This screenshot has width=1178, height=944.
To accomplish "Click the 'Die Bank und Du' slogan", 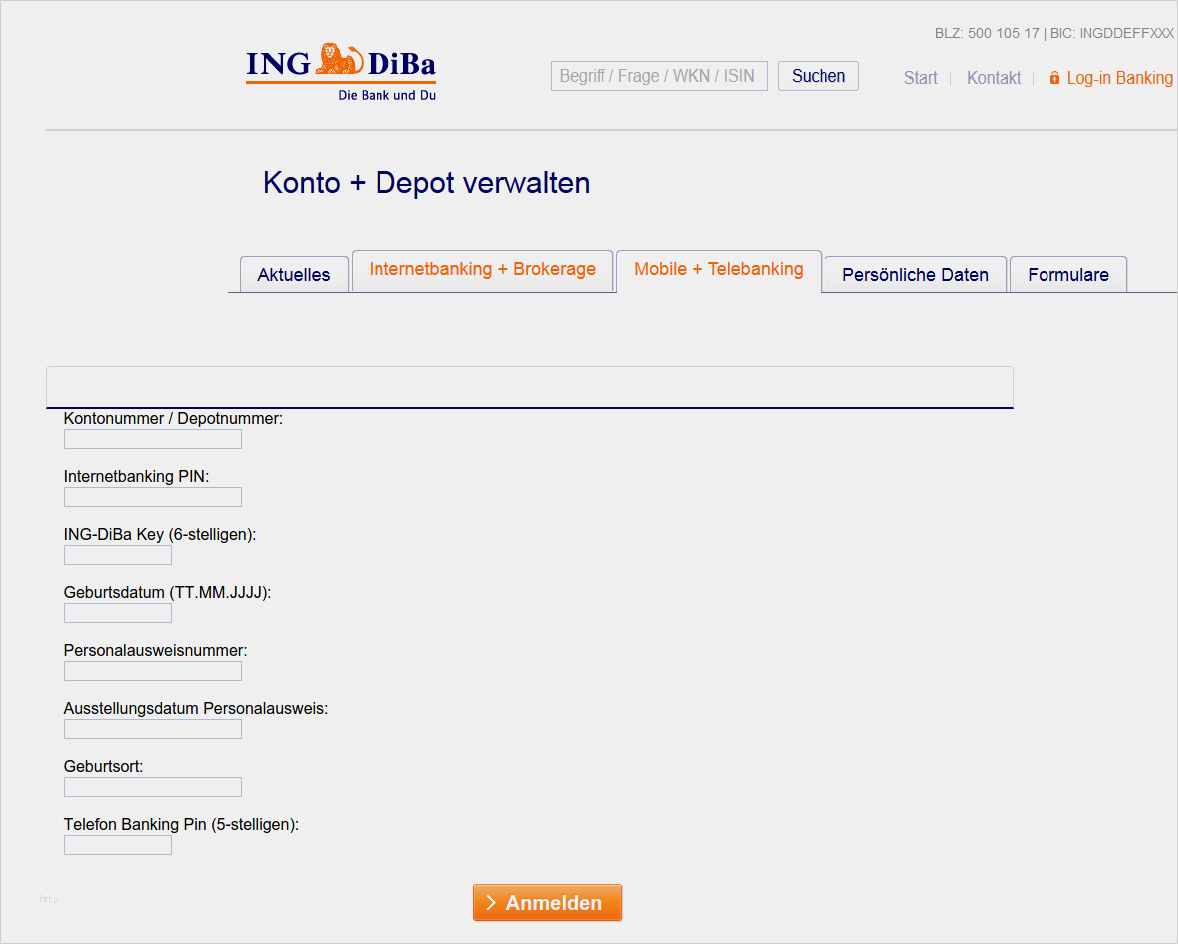I will (x=387, y=95).
